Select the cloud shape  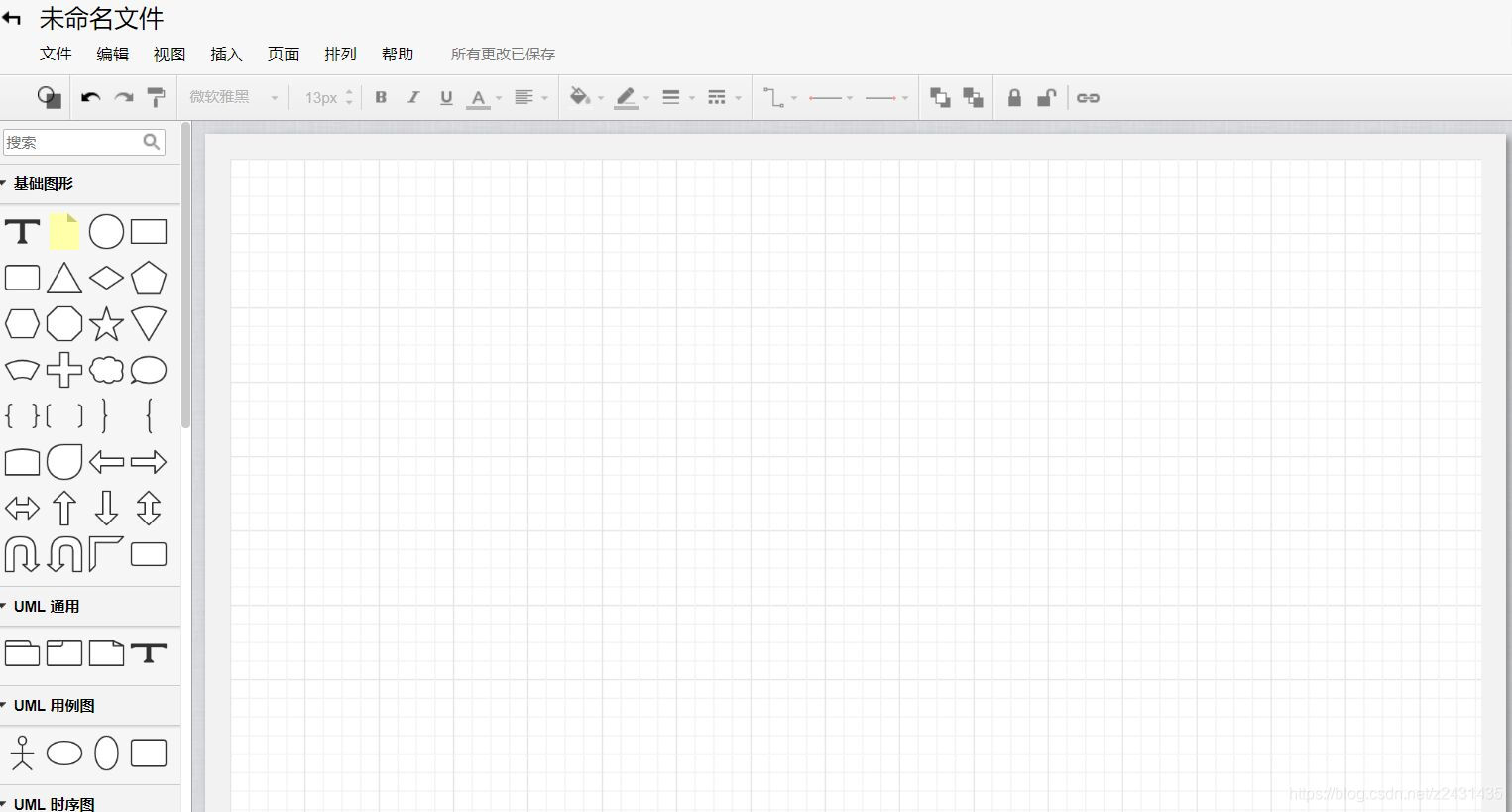point(106,370)
